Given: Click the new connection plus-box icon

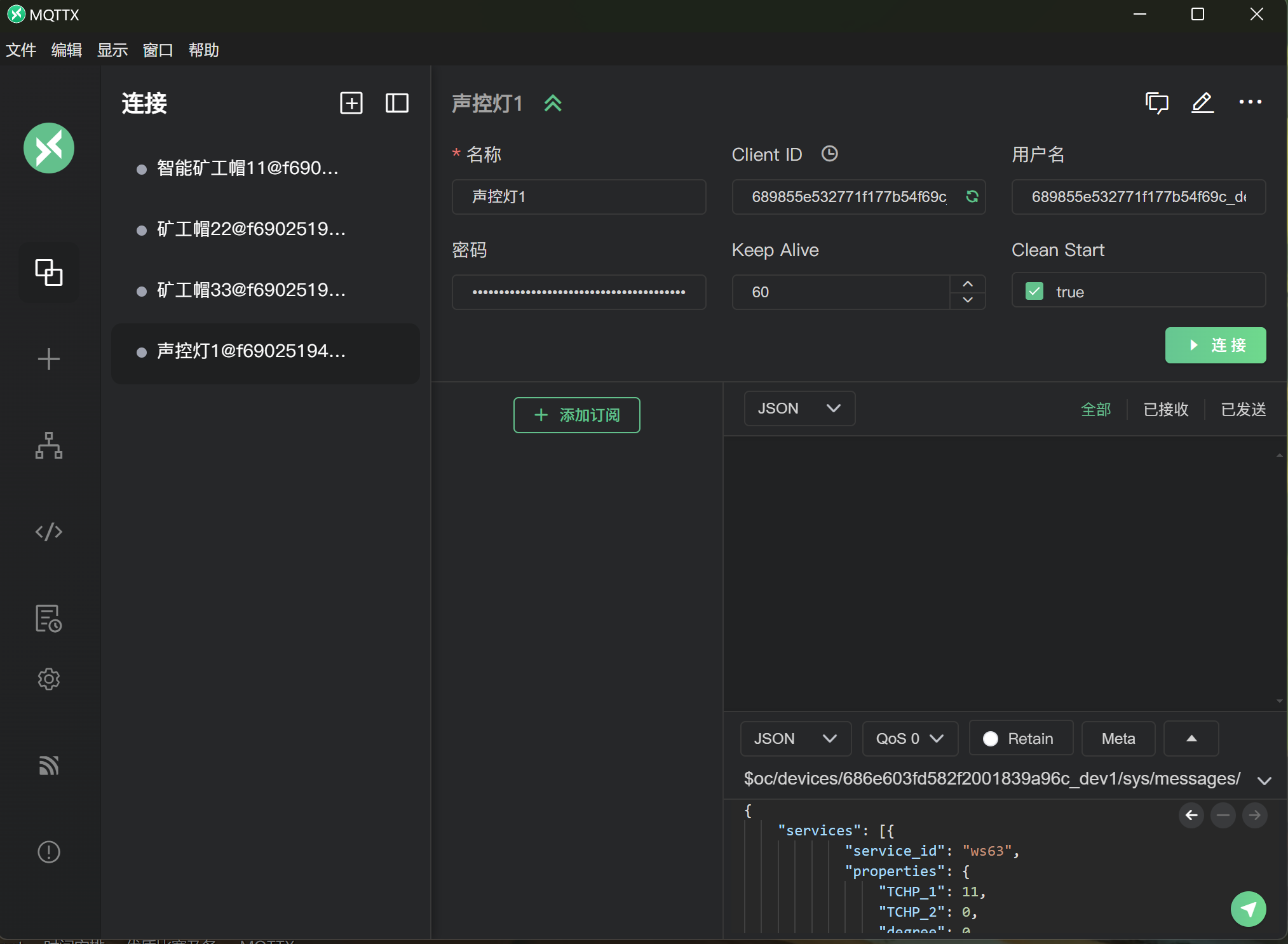Looking at the screenshot, I should point(351,103).
